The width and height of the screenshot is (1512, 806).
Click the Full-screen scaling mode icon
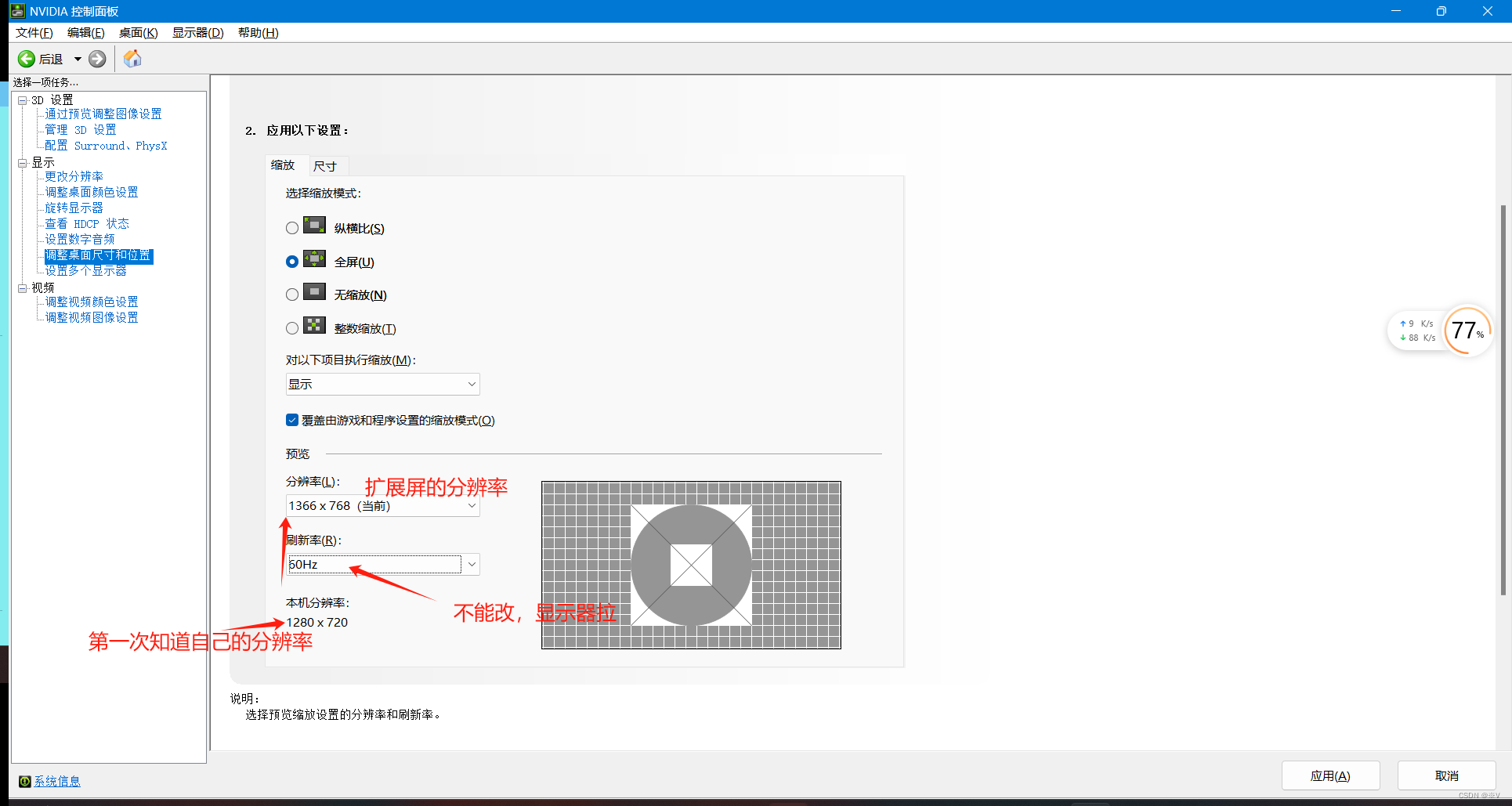coord(314,259)
